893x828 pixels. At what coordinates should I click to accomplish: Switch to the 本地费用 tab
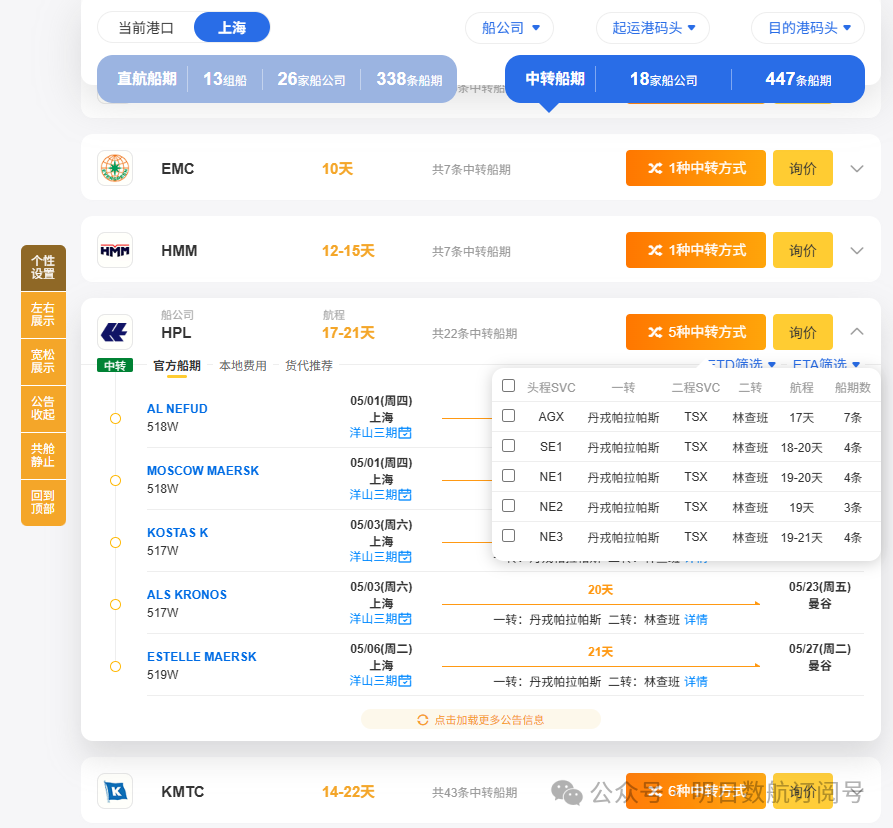243,366
